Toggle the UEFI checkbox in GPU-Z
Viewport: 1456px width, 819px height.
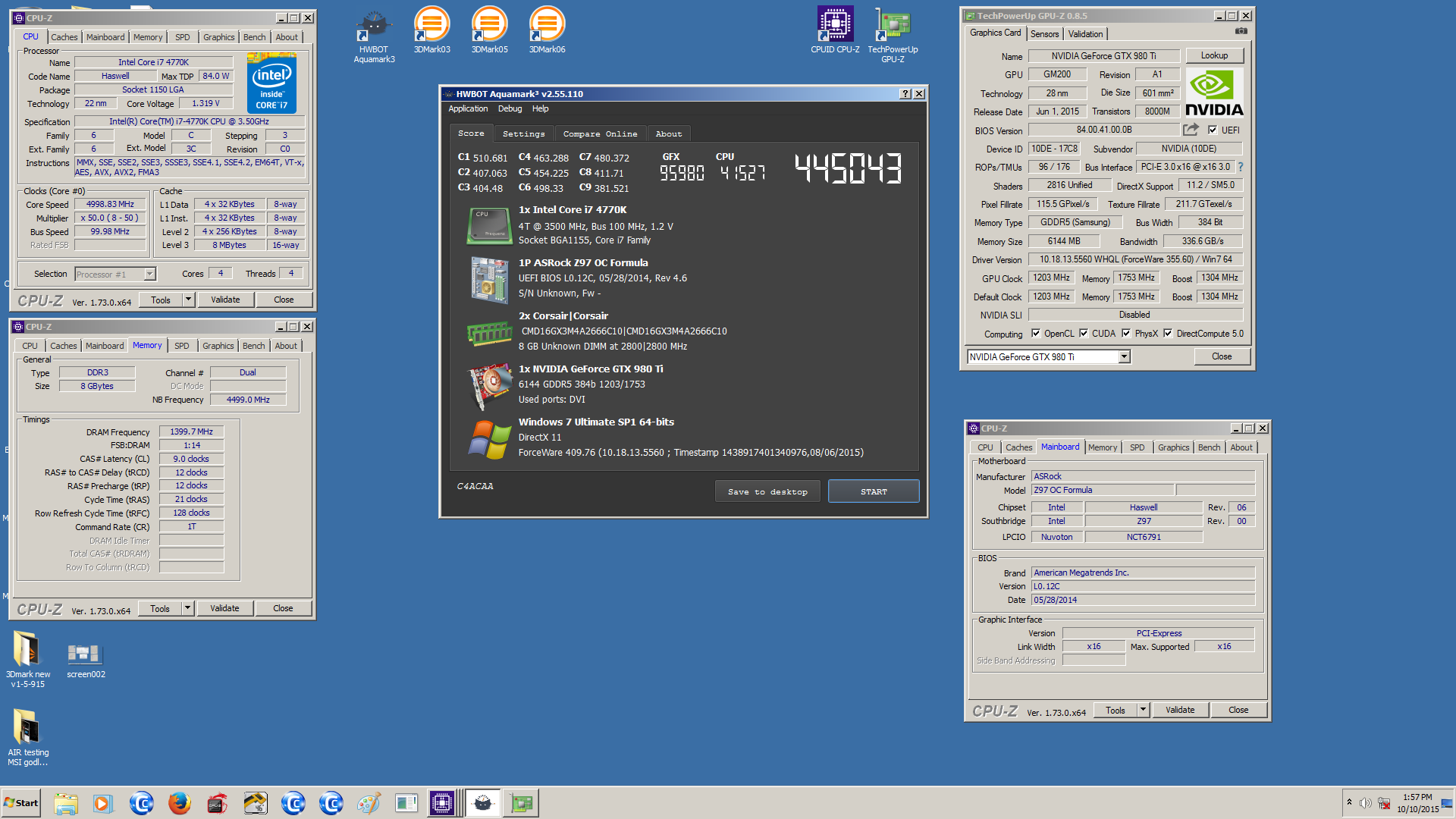coord(1212,130)
